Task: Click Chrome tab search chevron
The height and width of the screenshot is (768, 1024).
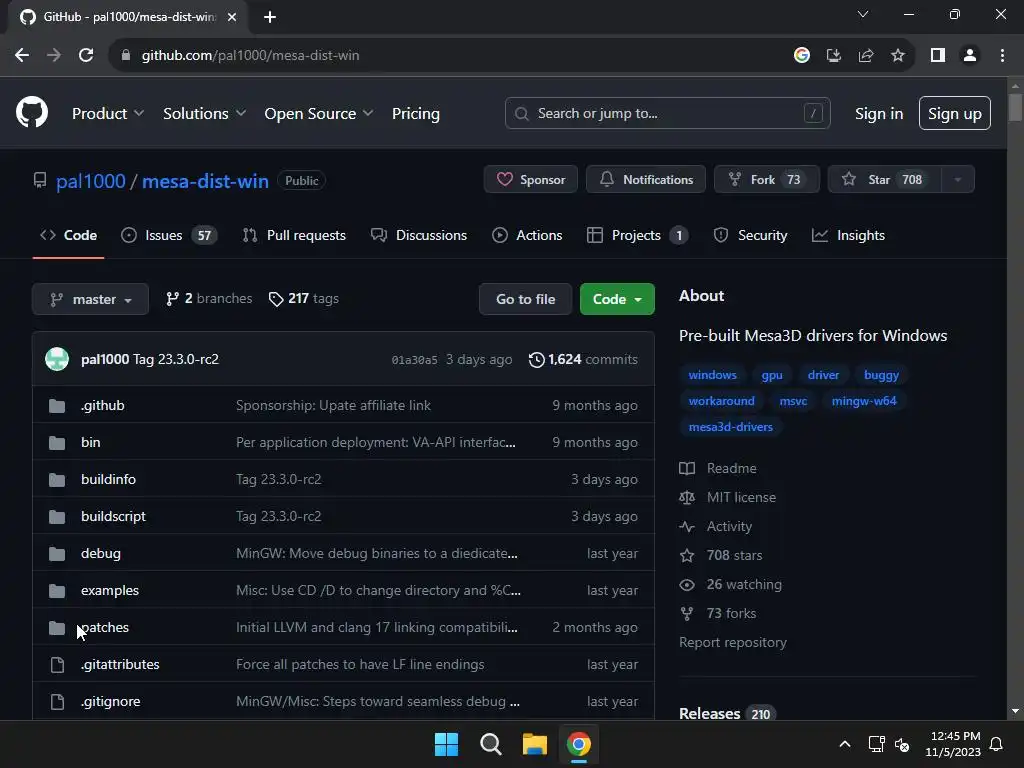Action: tap(863, 14)
